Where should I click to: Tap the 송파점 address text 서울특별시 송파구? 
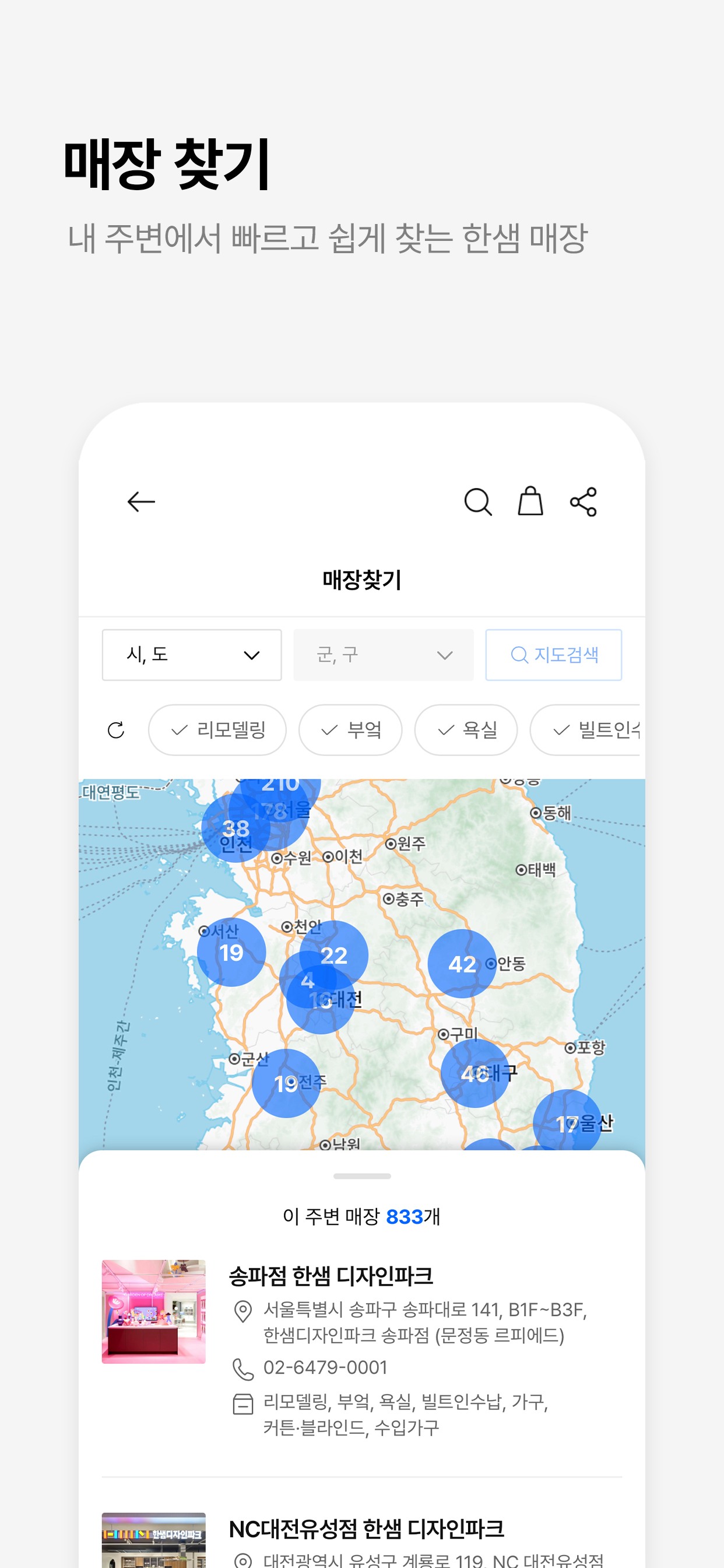(426, 1322)
